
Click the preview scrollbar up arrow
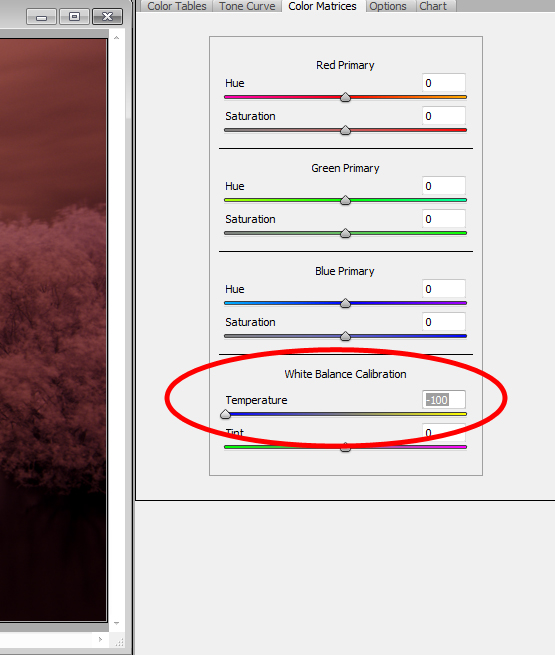click(x=117, y=38)
